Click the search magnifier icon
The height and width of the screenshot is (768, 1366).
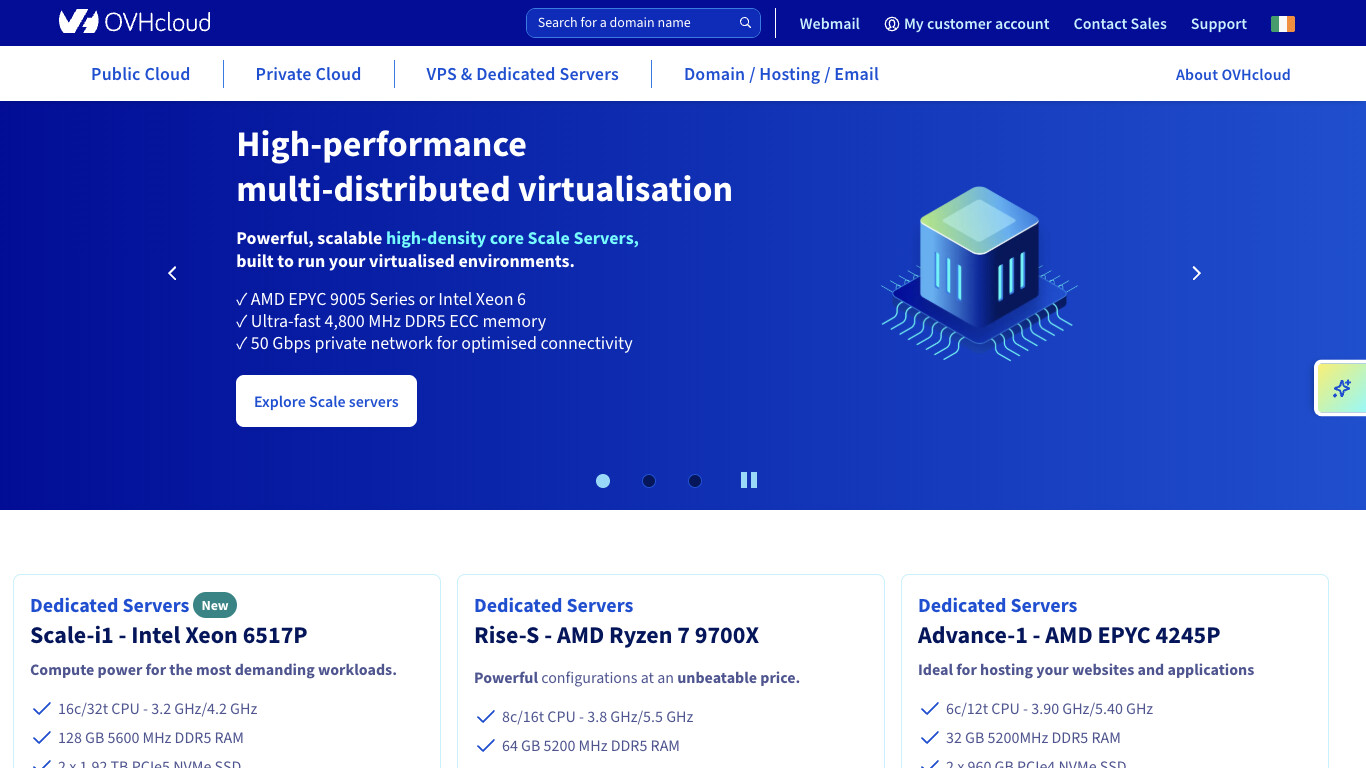(745, 23)
